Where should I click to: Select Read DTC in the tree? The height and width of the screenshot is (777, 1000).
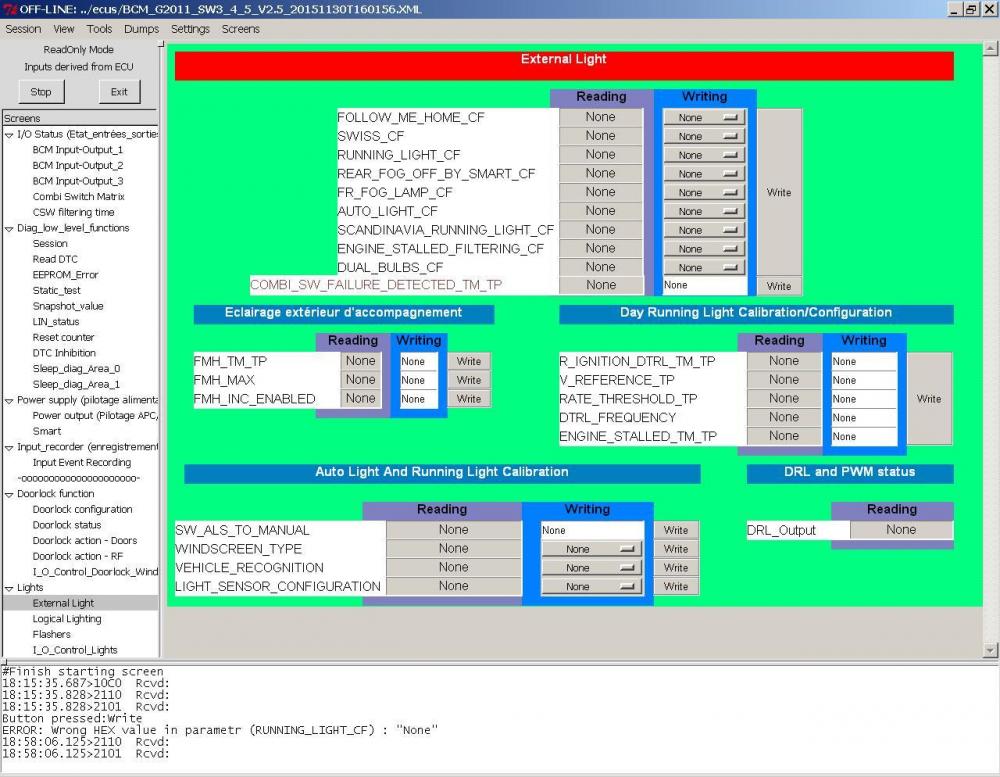pos(55,259)
